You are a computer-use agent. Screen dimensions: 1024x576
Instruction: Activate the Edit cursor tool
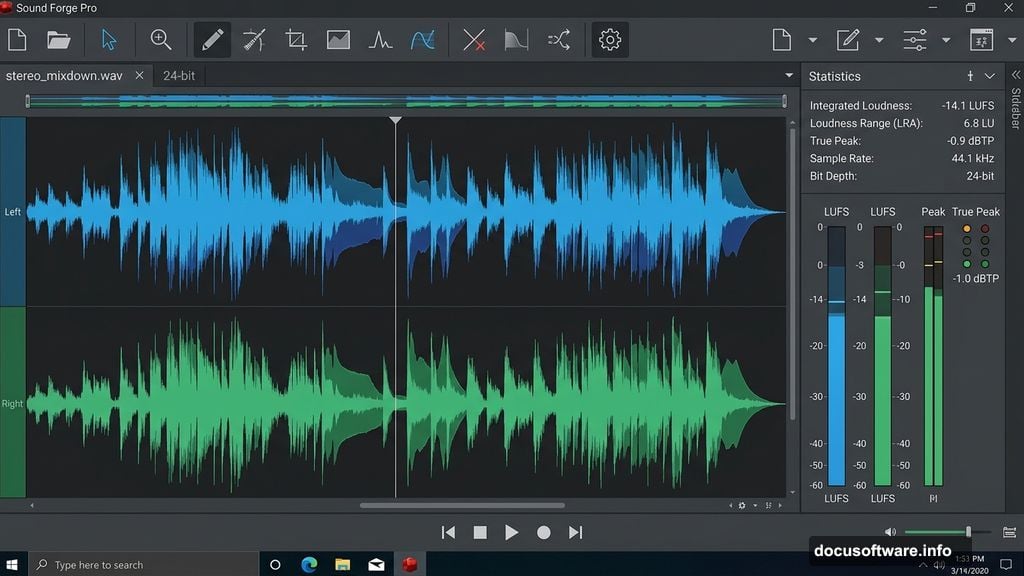(x=110, y=40)
